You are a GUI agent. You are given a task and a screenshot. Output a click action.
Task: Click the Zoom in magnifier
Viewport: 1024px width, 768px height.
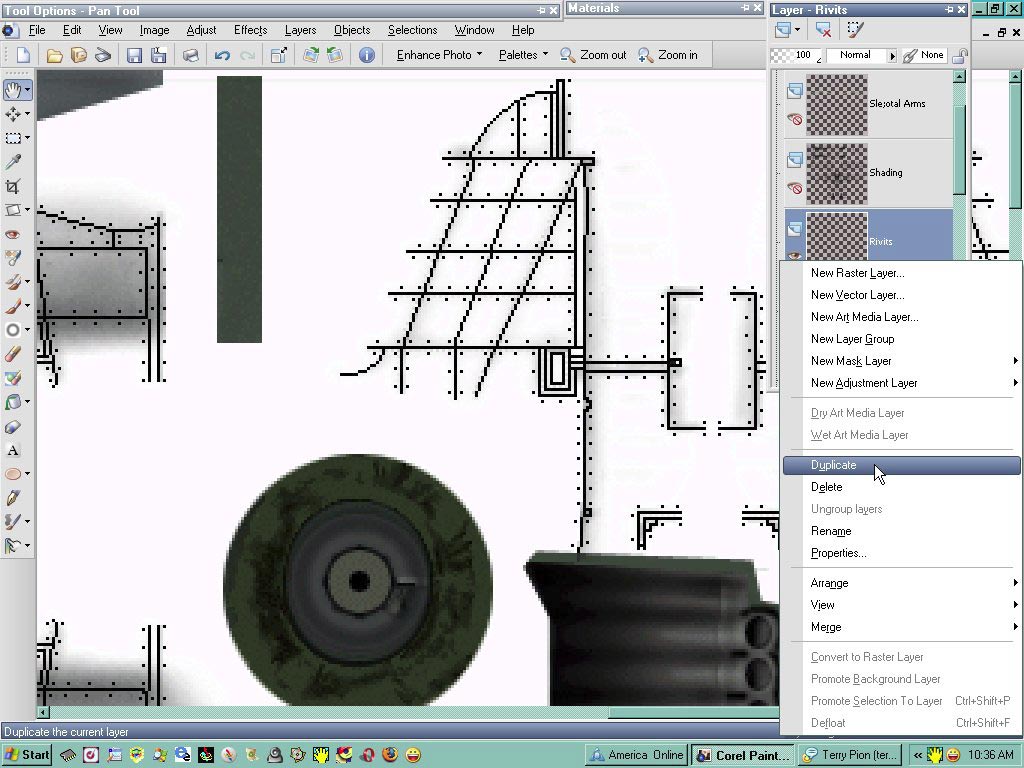[x=667, y=56]
